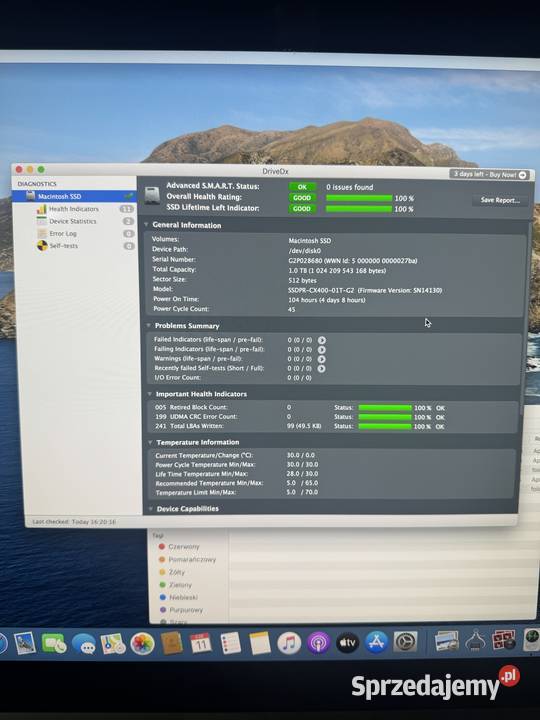Select Device Statistics sidebar item
Viewport: 540px width, 720px height.
[75, 221]
